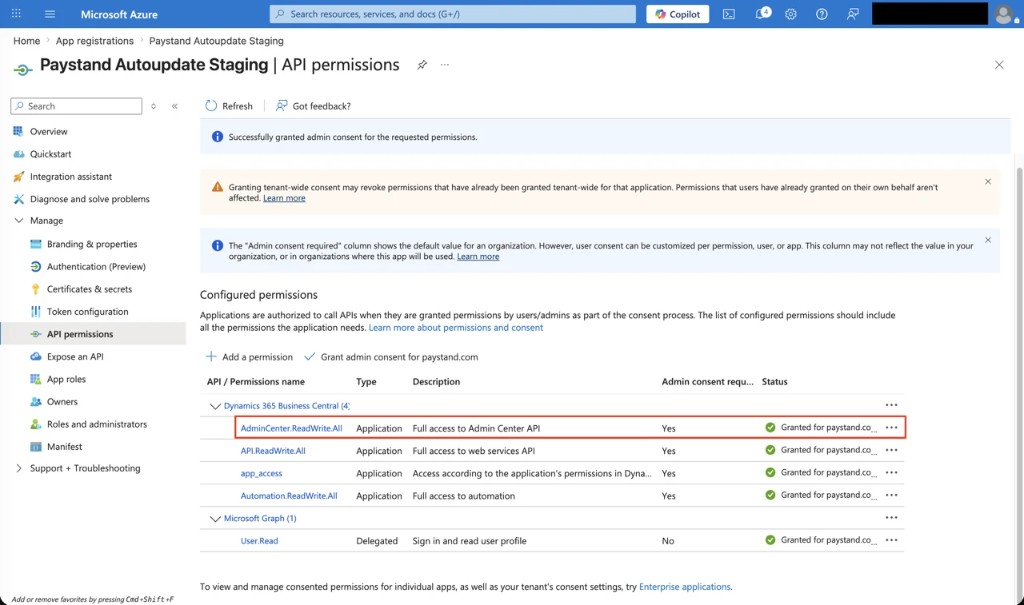The height and width of the screenshot is (605, 1024).
Task: Open more options for app_access row
Action: pyautogui.click(x=891, y=472)
